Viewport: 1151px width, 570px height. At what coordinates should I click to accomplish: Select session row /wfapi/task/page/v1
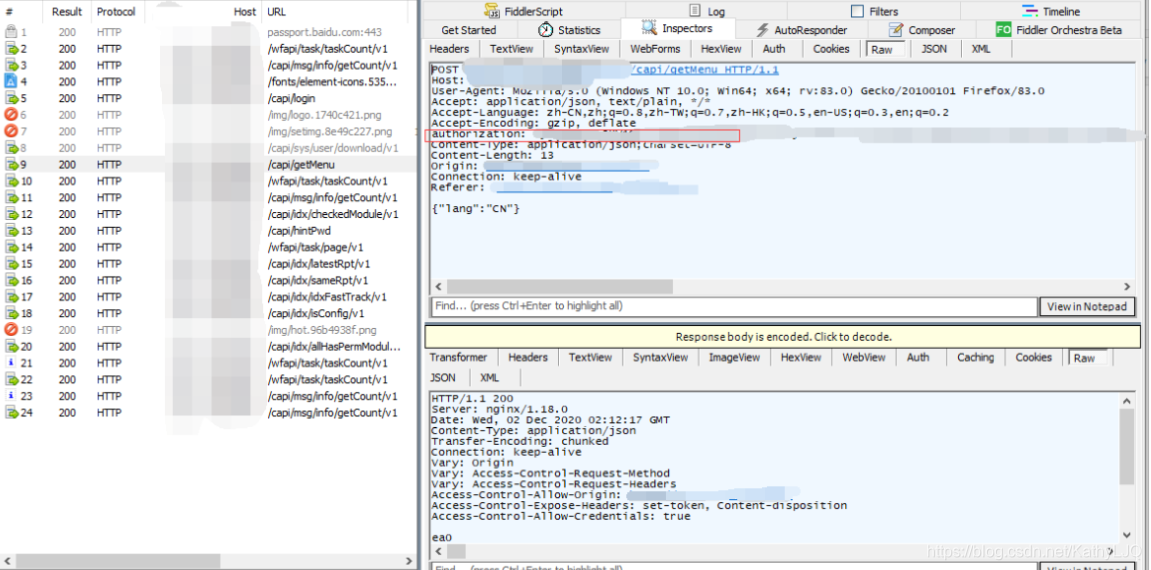[208, 247]
